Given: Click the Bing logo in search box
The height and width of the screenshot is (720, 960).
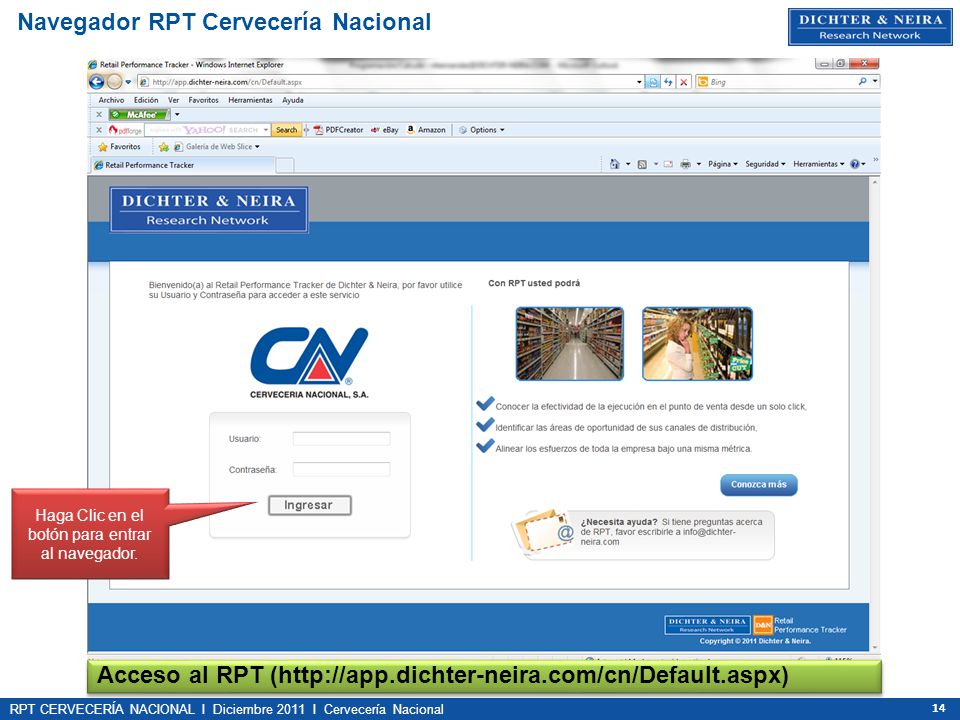Looking at the screenshot, I should click(703, 81).
